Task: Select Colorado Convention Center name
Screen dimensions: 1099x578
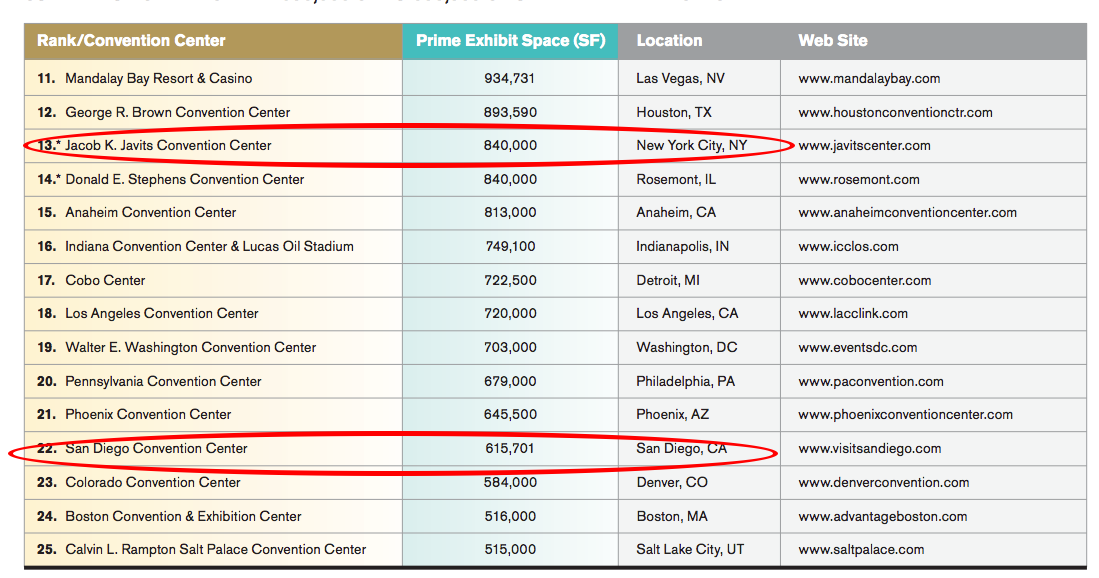Action: (153, 482)
